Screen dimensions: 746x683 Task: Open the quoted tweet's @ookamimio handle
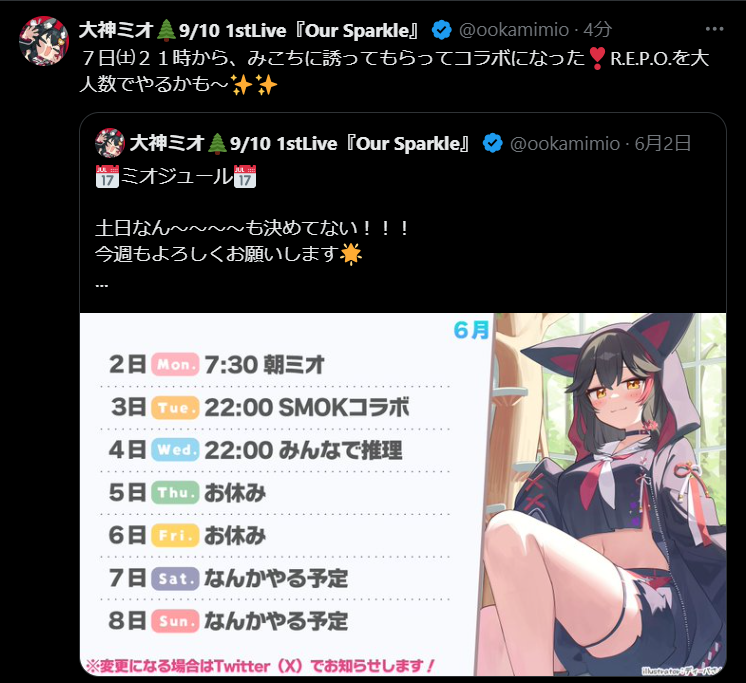pyautogui.click(x=565, y=143)
